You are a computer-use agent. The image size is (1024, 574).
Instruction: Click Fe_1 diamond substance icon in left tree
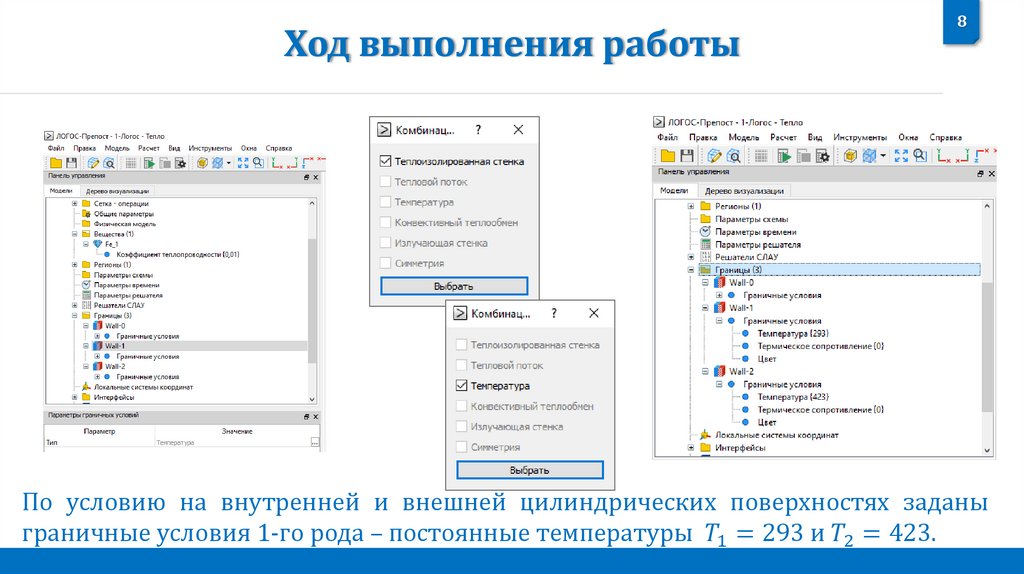(x=97, y=244)
